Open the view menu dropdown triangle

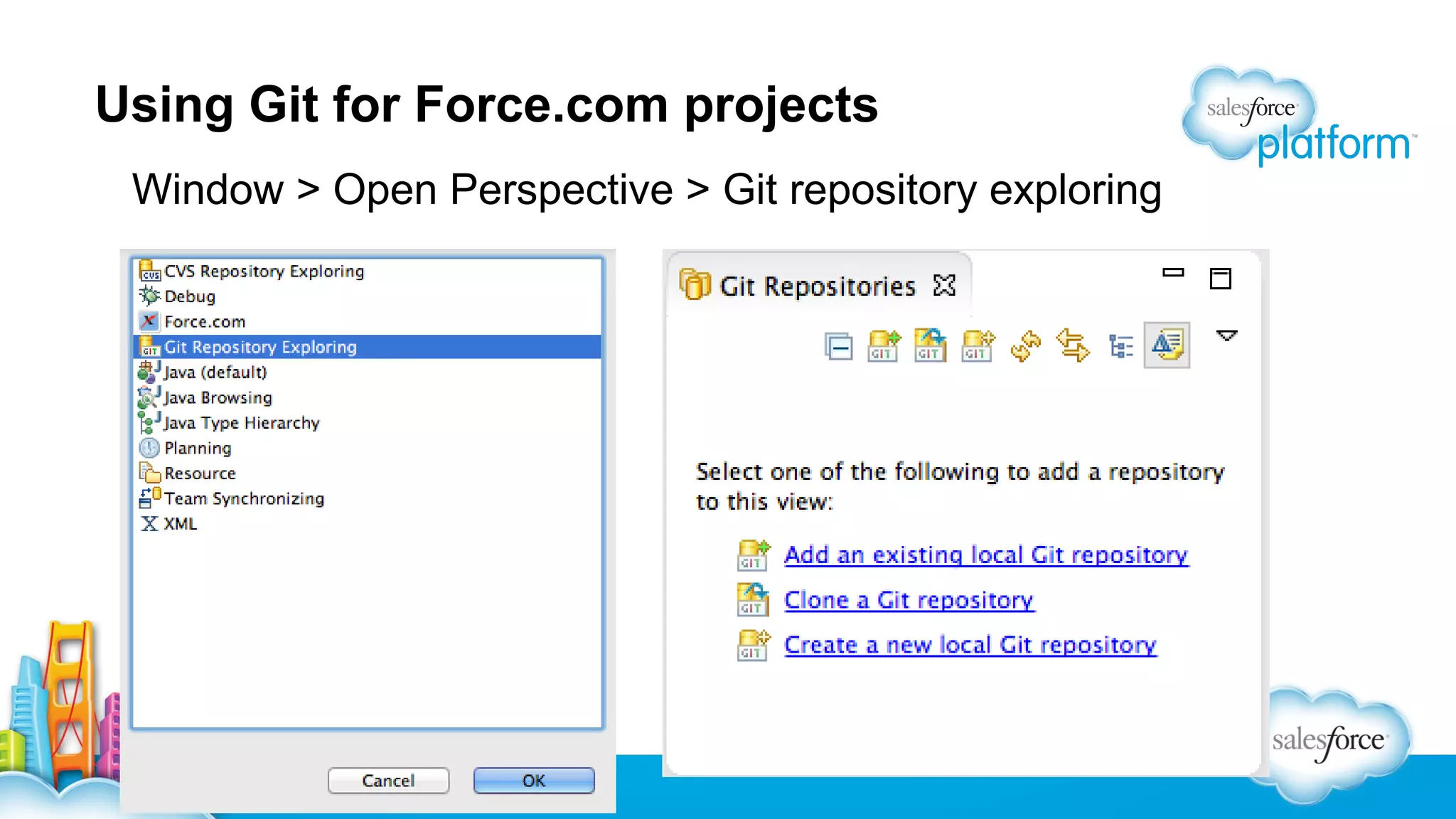[1227, 336]
